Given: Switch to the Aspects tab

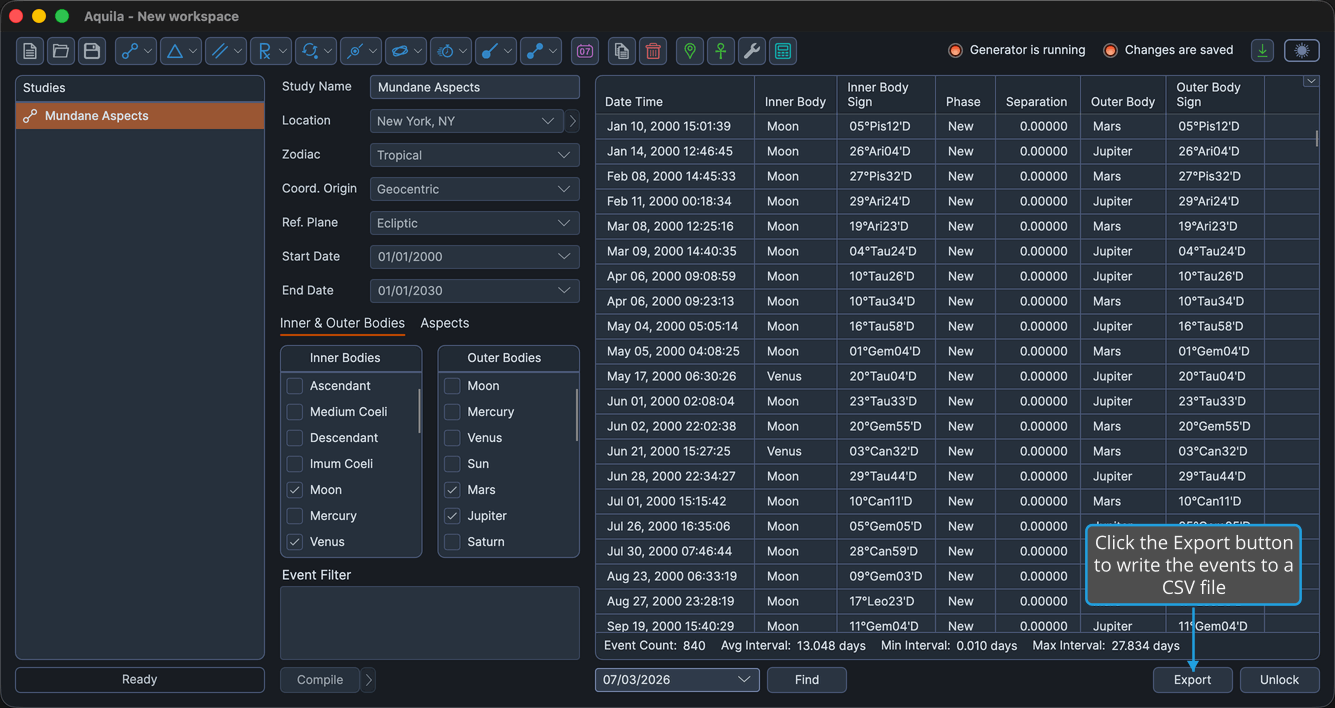Looking at the screenshot, I should pos(444,323).
